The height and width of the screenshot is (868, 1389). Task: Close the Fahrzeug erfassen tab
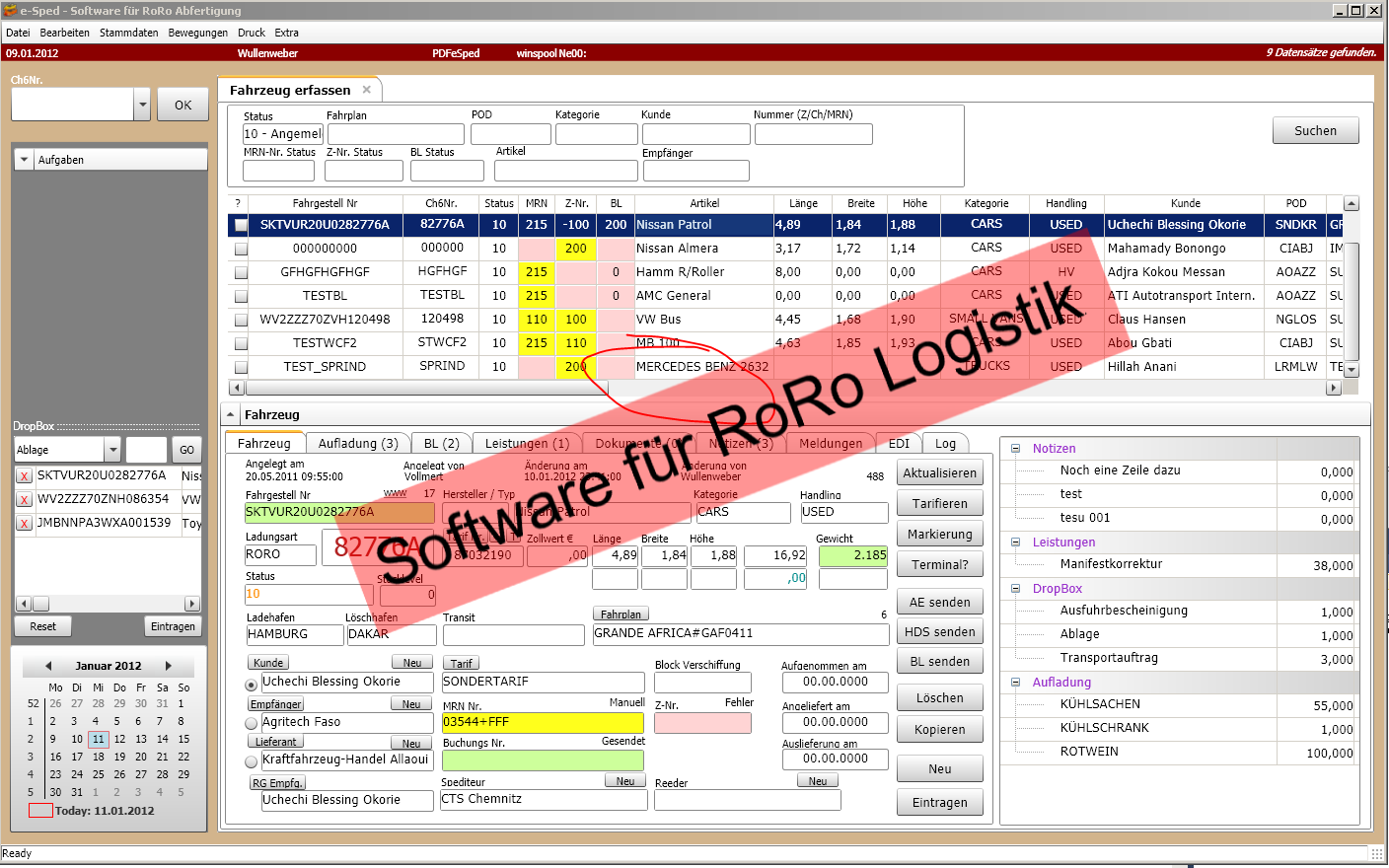(367, 90)
